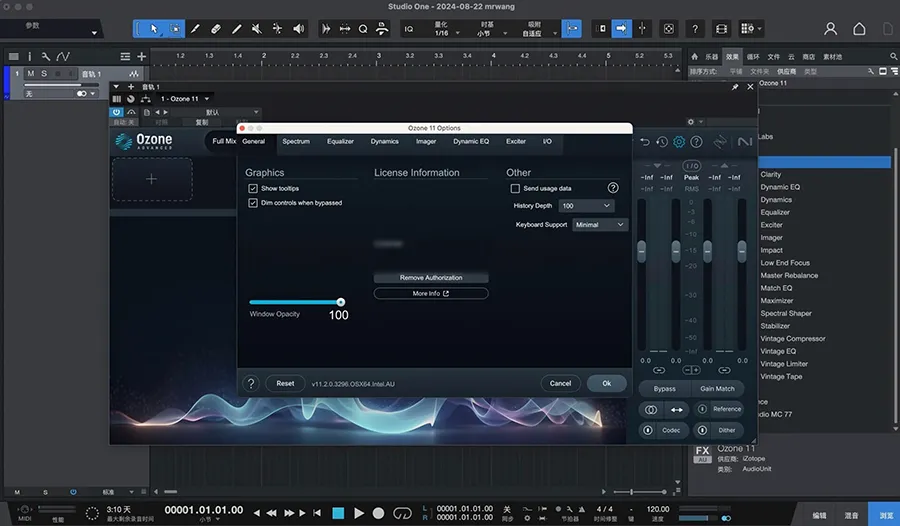Click the Ozone help question icon

pyautogui.click(x=697, y=142)
